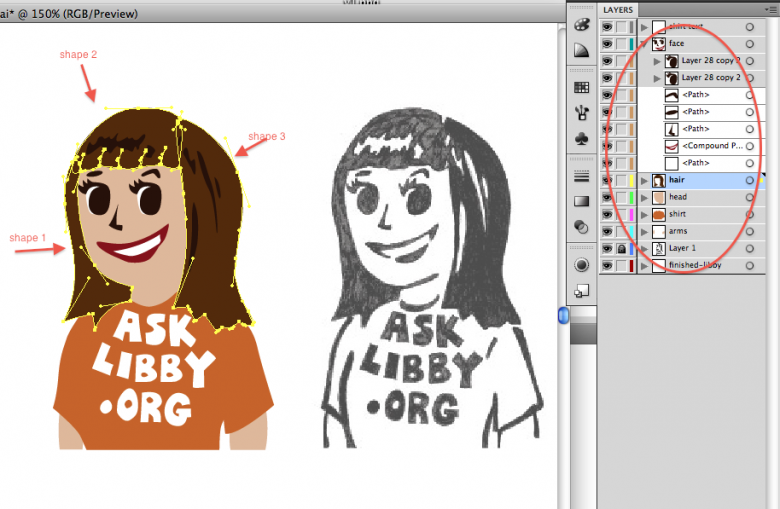Image resolution: width=780 pixels, height=509 pixels.
Task: Lock the shirt layer
Action: point(621,214)
